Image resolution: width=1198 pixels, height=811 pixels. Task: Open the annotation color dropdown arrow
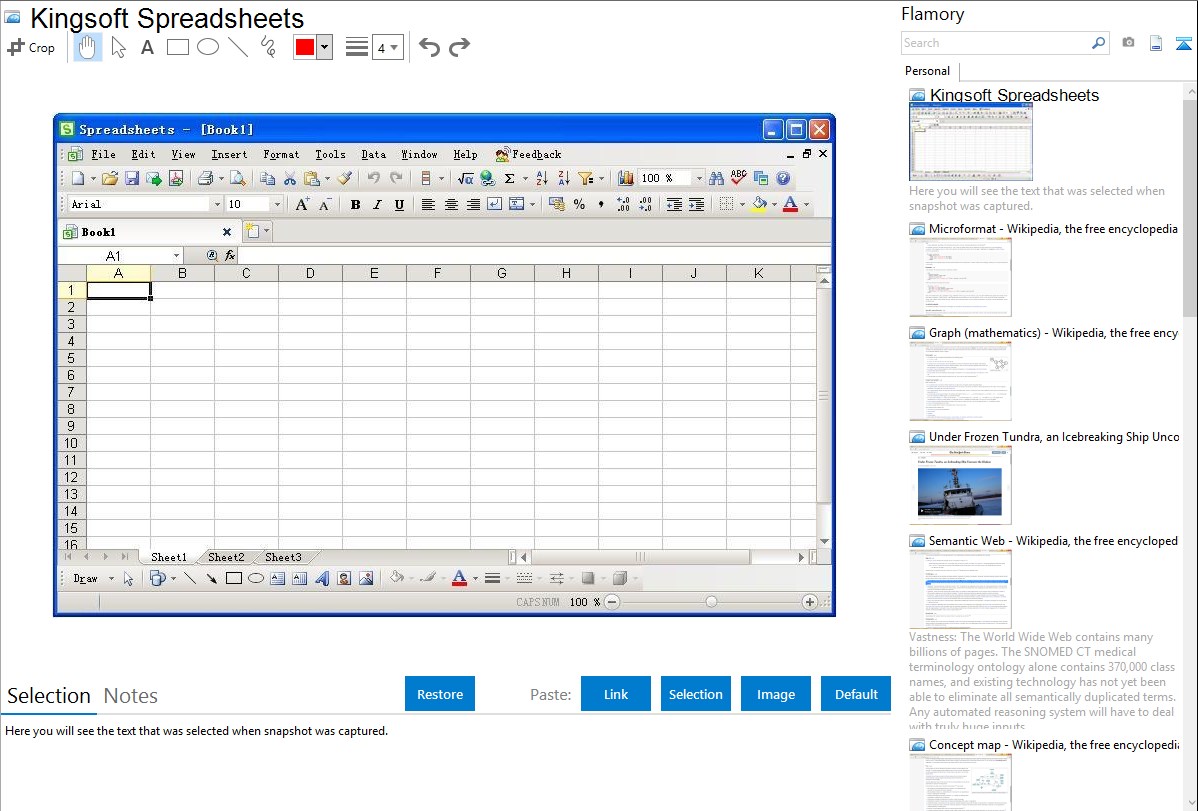324,47
